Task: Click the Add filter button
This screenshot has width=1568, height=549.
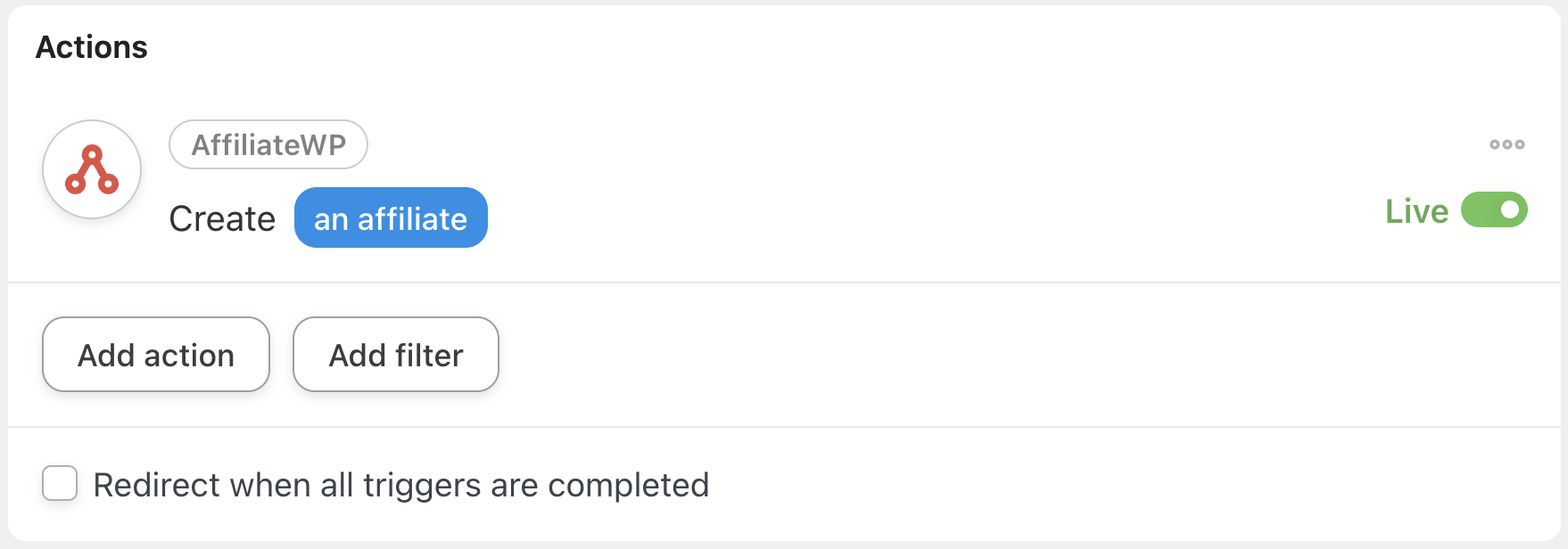Action: pyautogui.click(x=396, y=355)
